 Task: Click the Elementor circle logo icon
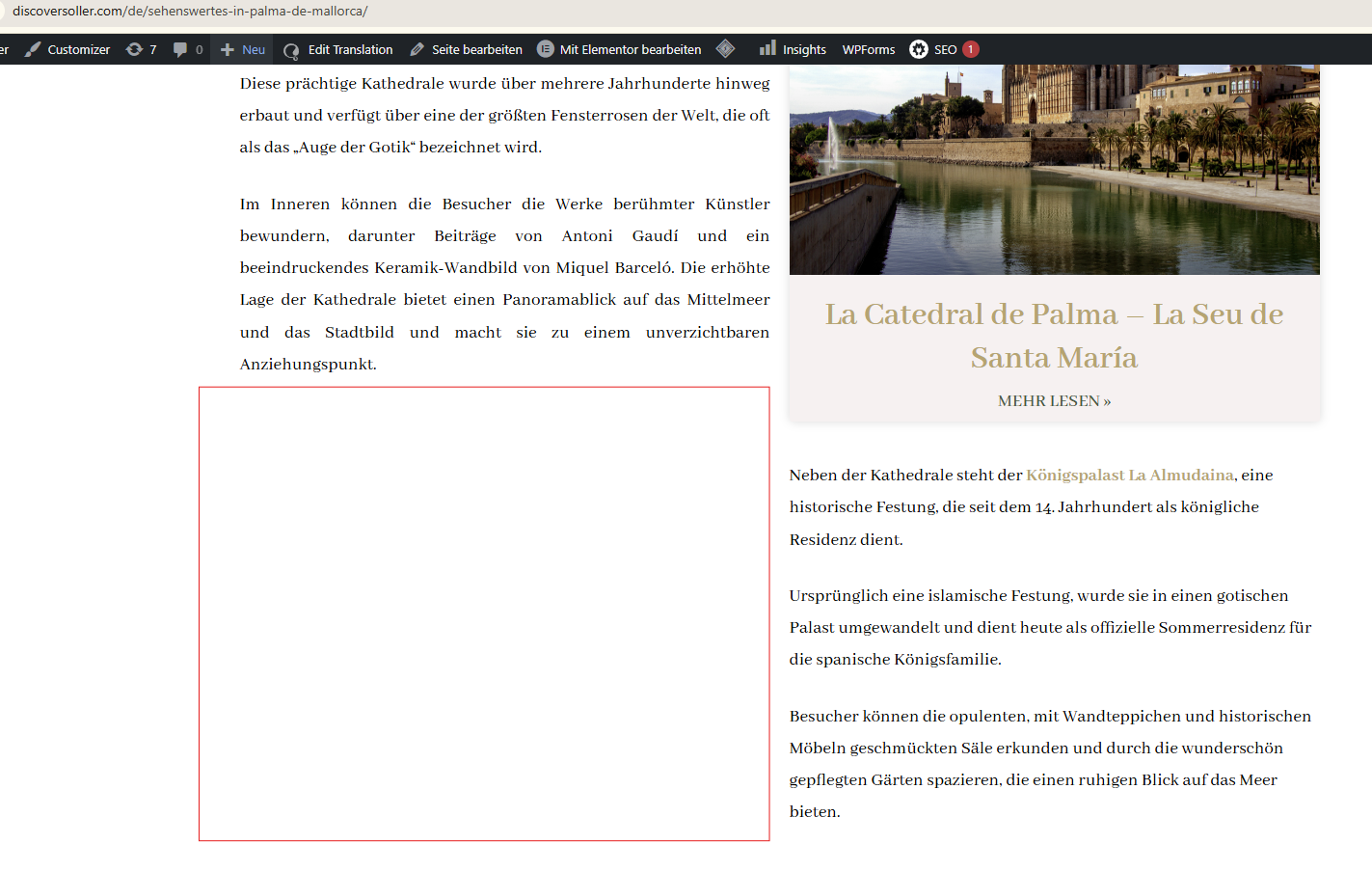pos(546,49)
